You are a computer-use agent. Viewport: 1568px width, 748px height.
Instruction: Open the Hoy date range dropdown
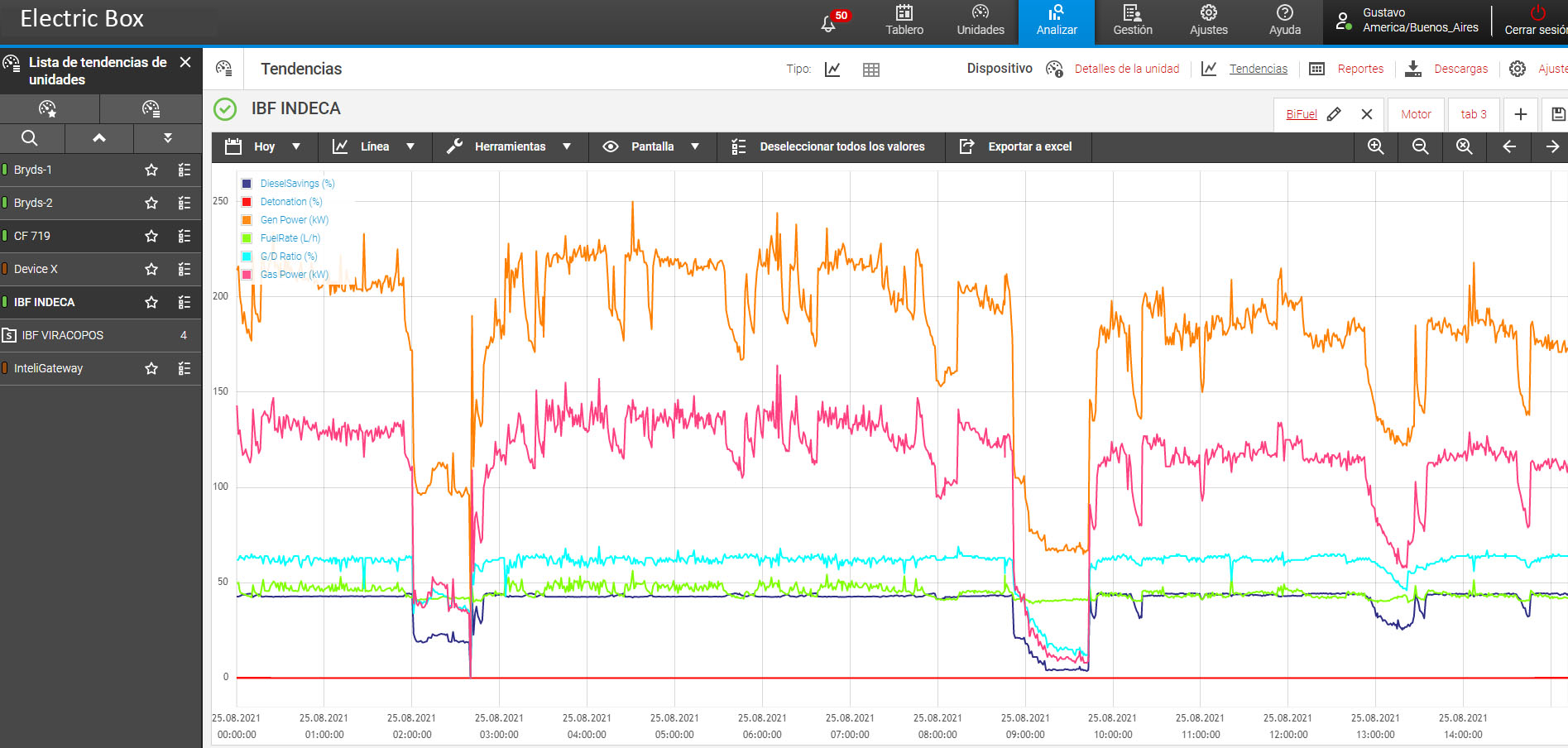(264, 146)
